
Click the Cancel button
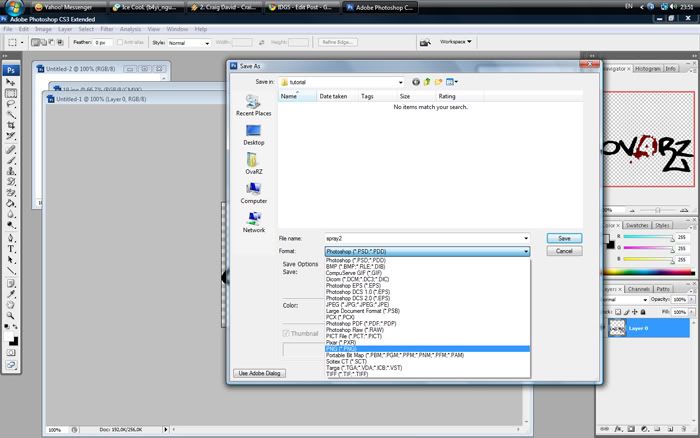(x=564, y=251)
